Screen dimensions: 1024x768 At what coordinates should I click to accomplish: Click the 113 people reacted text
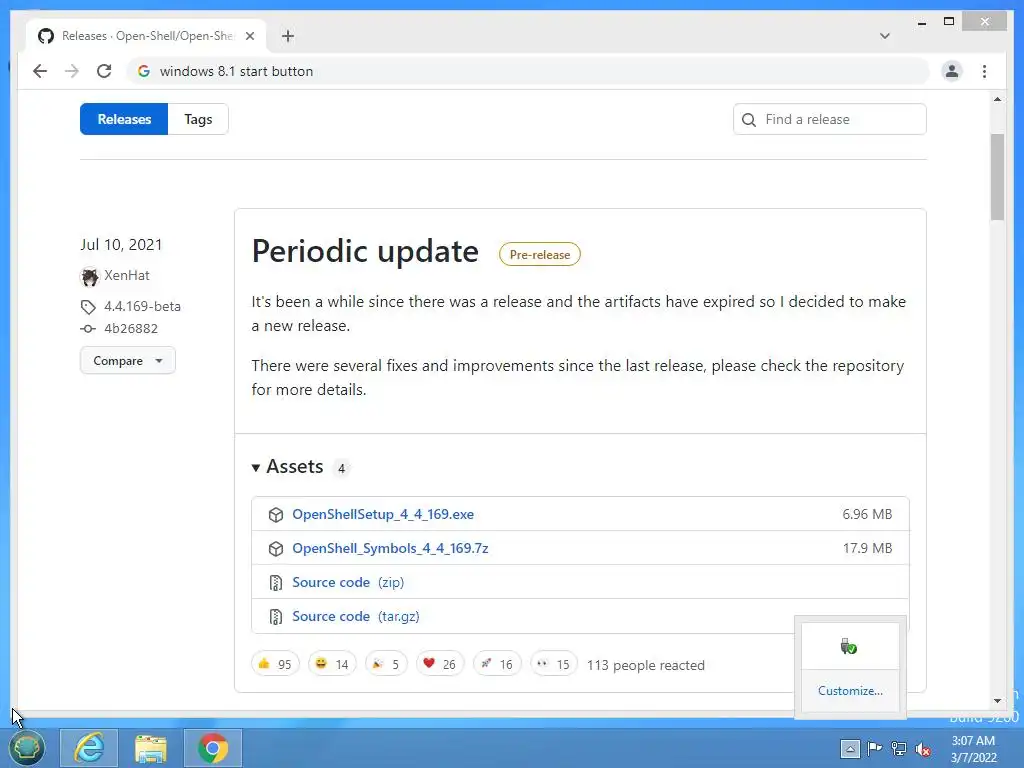[645, 665]
